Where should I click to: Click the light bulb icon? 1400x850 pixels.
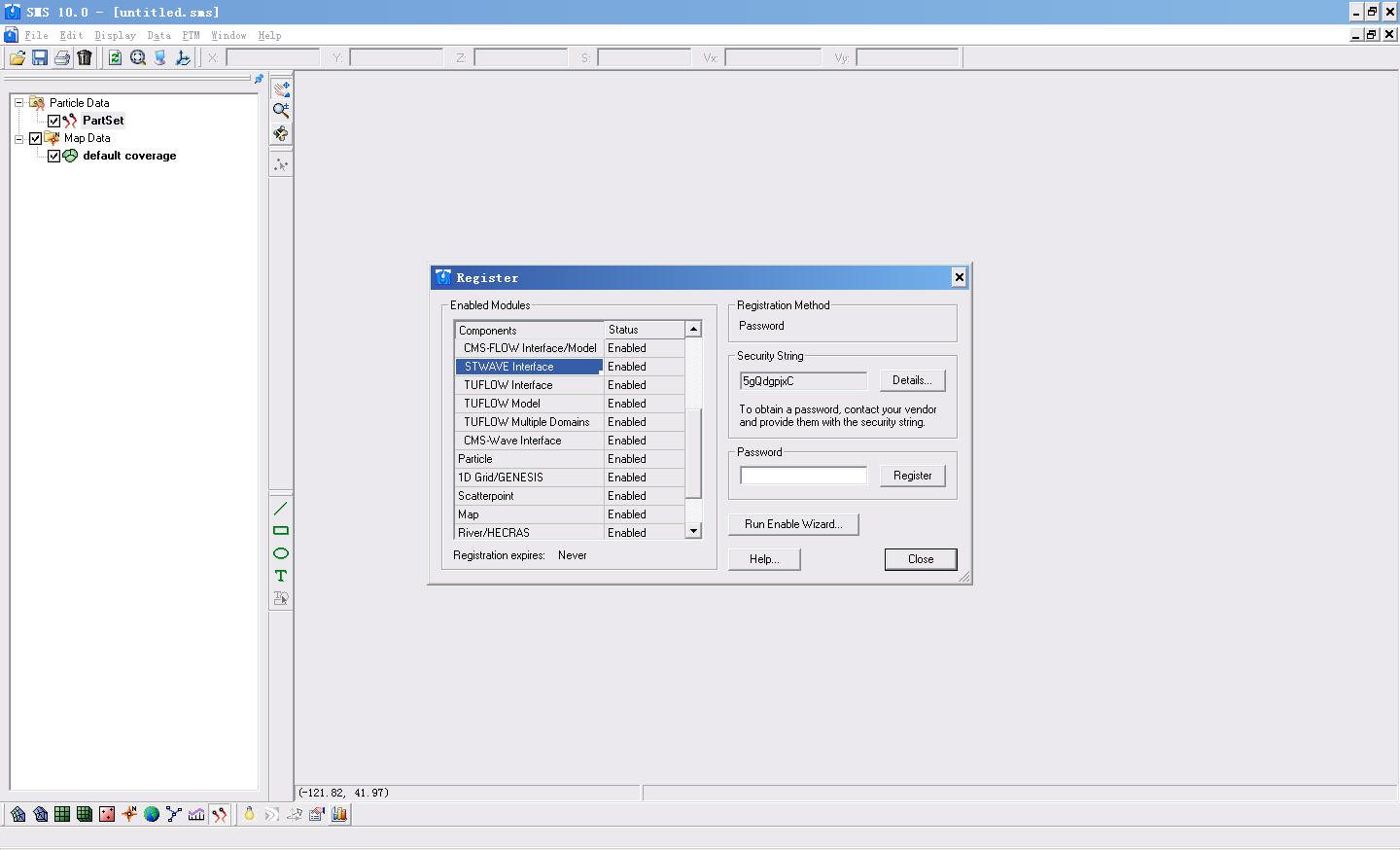pos(249,814)
